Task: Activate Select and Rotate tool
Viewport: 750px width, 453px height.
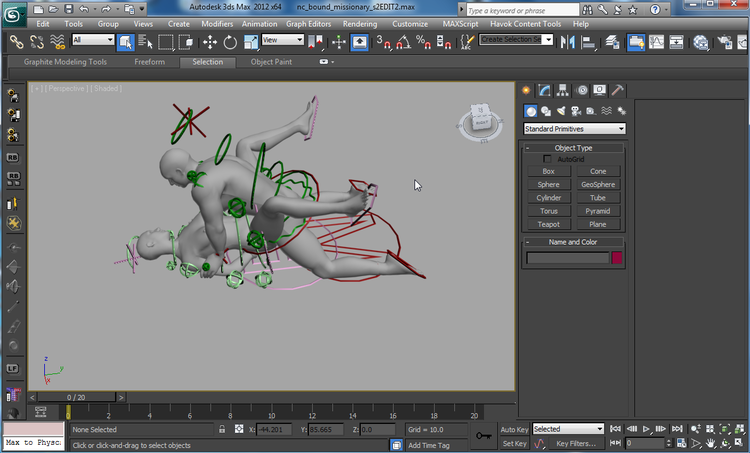Action: tap(230, 42)
